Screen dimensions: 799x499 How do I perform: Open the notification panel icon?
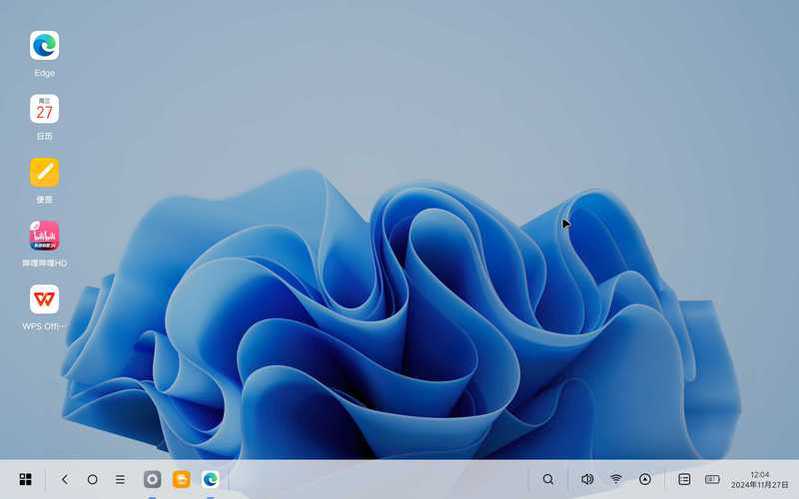tap(684, 479)
